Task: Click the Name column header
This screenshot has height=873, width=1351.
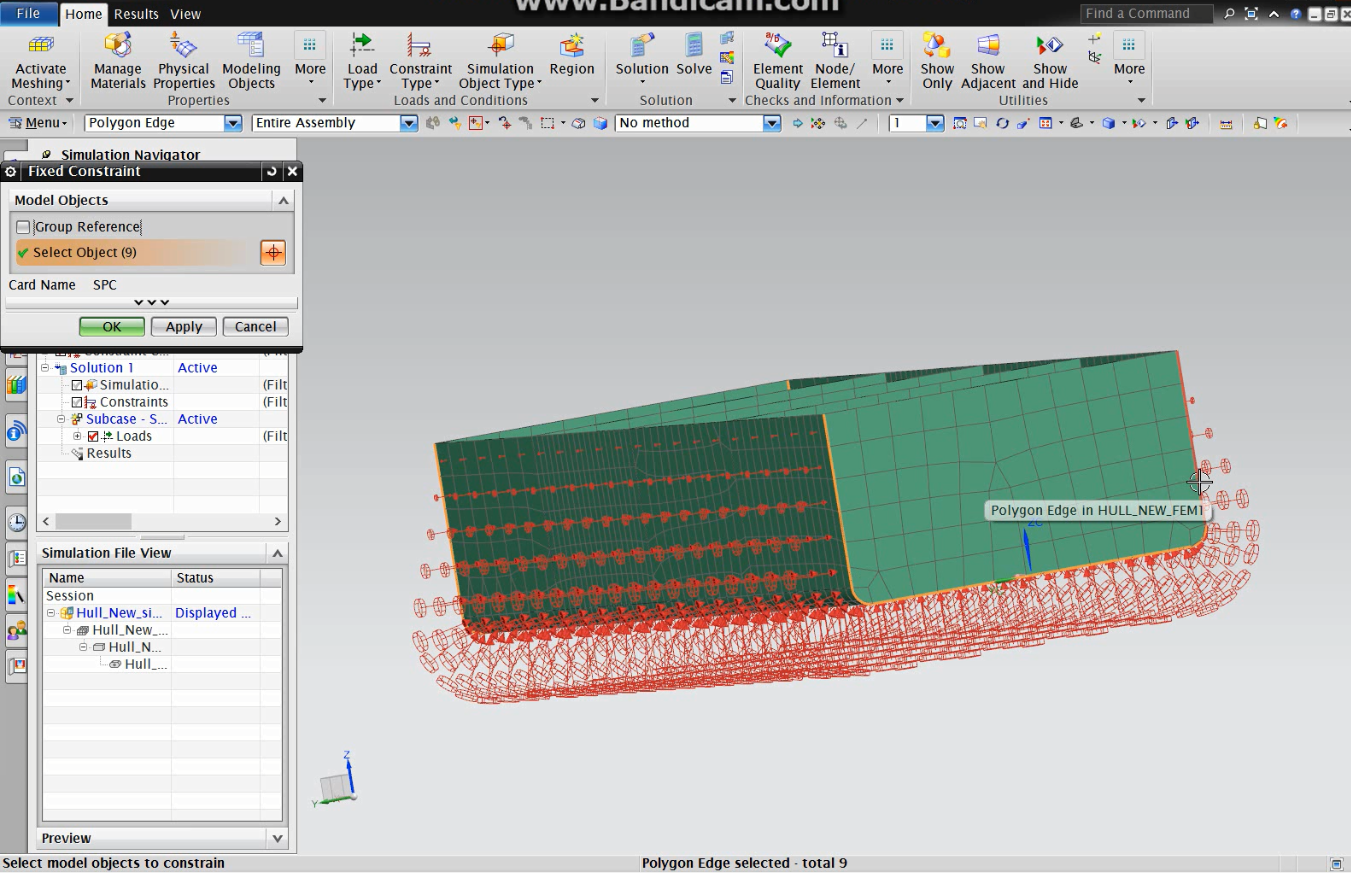Action: point(107,578)
